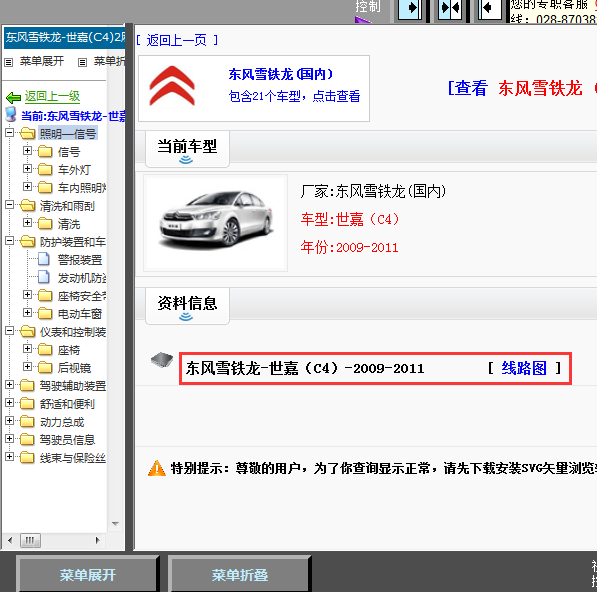Open the 当前车型 section tab
This screenshot has width=597, height=592.
coord(187,149)
